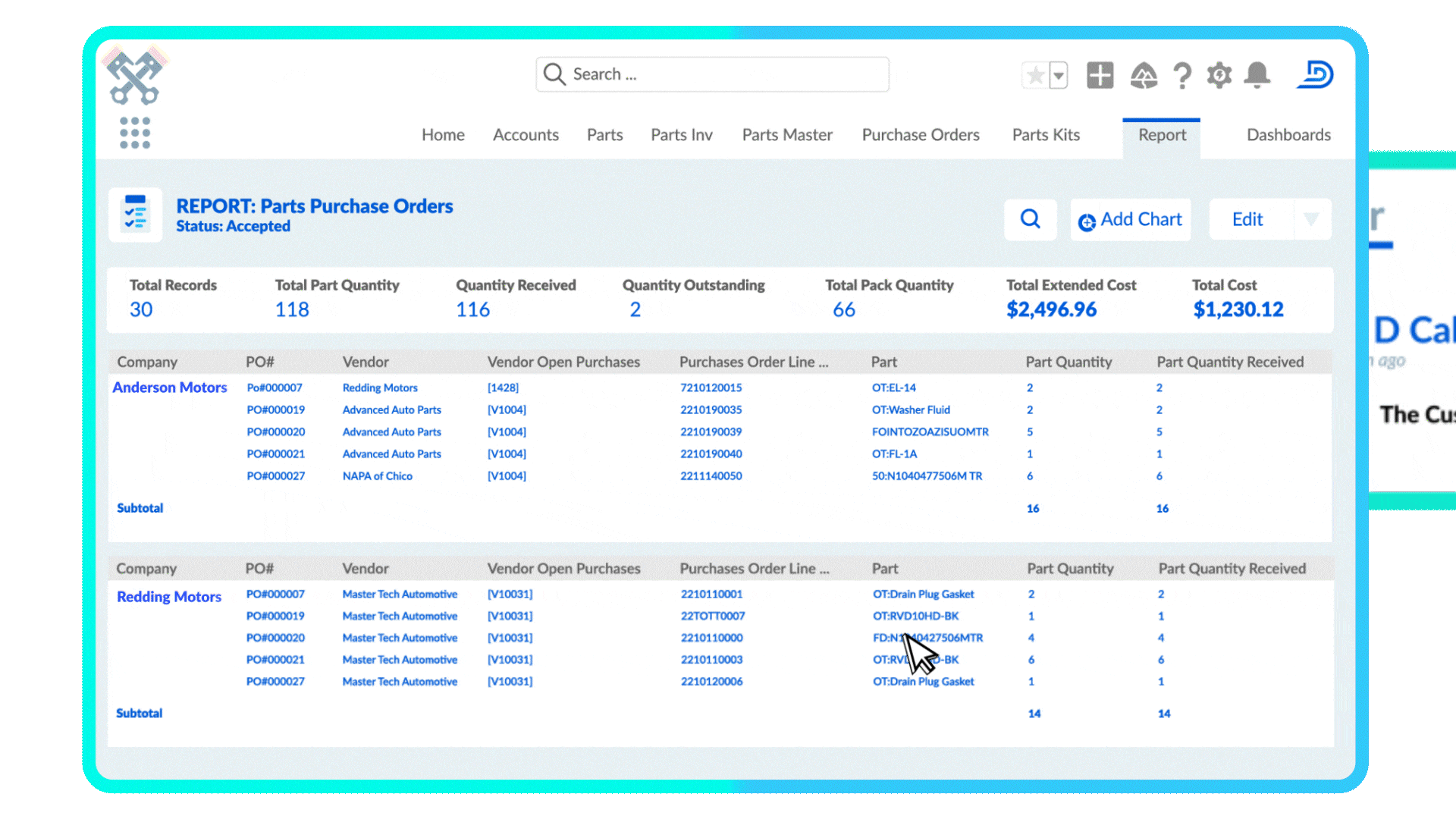Click the blue D user avatar icon
The image size is (1456, 819).
1316,74
